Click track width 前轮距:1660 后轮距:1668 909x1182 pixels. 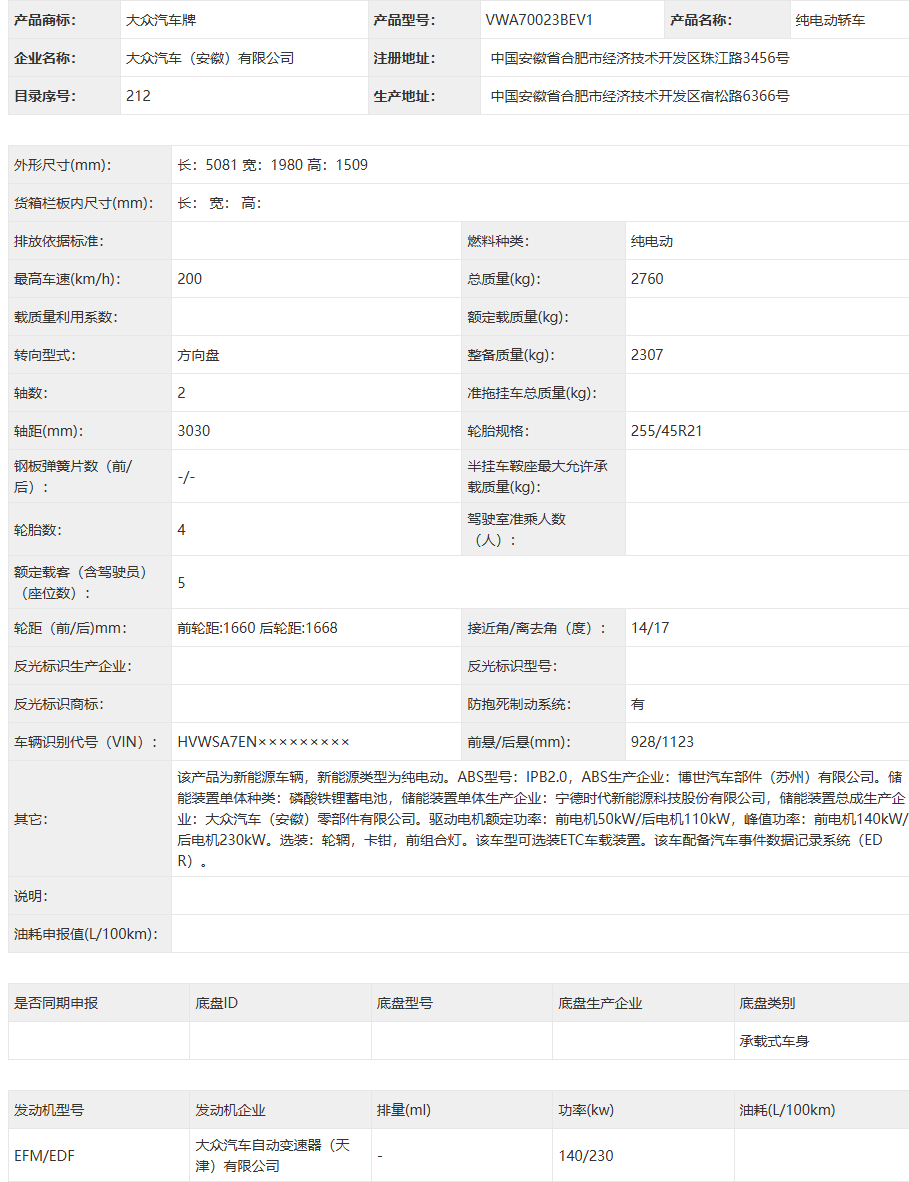[257, 628]
